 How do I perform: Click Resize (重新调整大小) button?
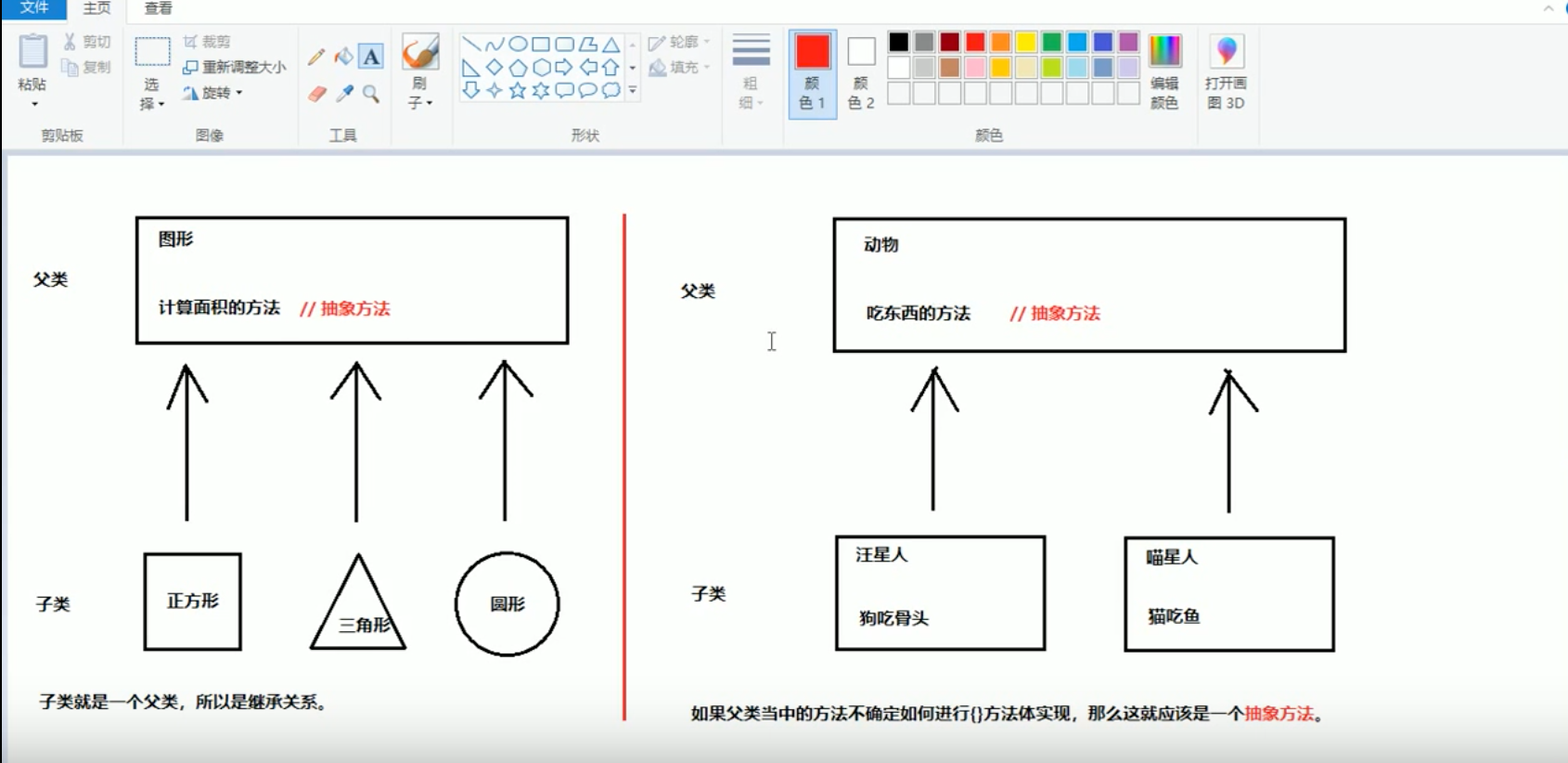(235, 67)
